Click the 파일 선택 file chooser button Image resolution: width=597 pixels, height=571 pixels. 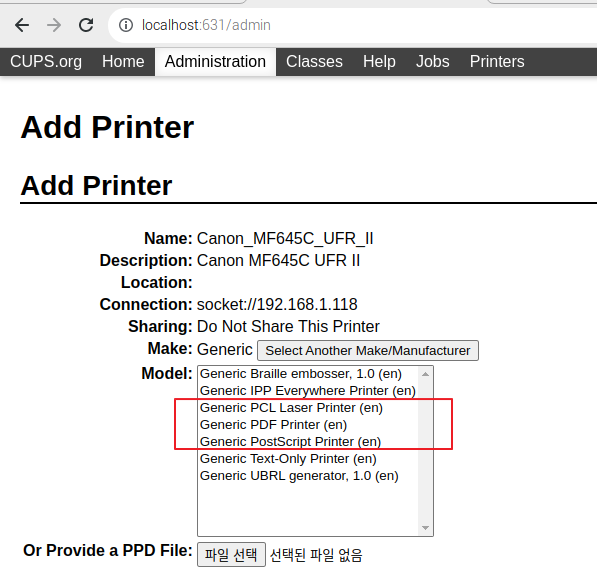[x=231, y=555]
